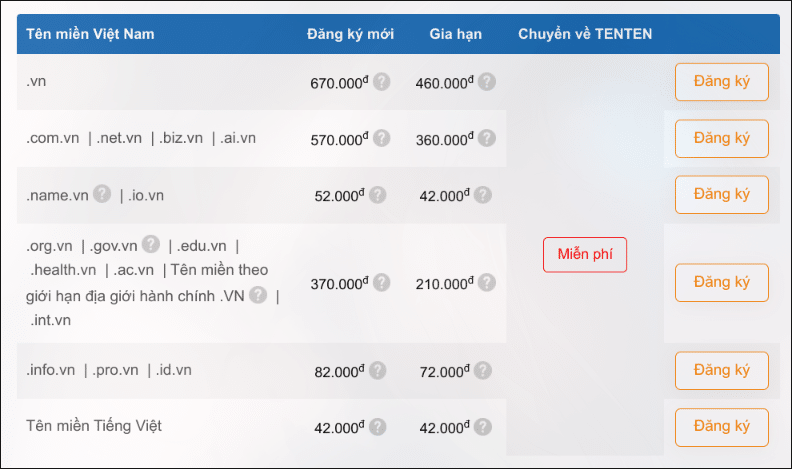
Task: Open help icon next to 52.000đ
Action: [x=377, y=195]
